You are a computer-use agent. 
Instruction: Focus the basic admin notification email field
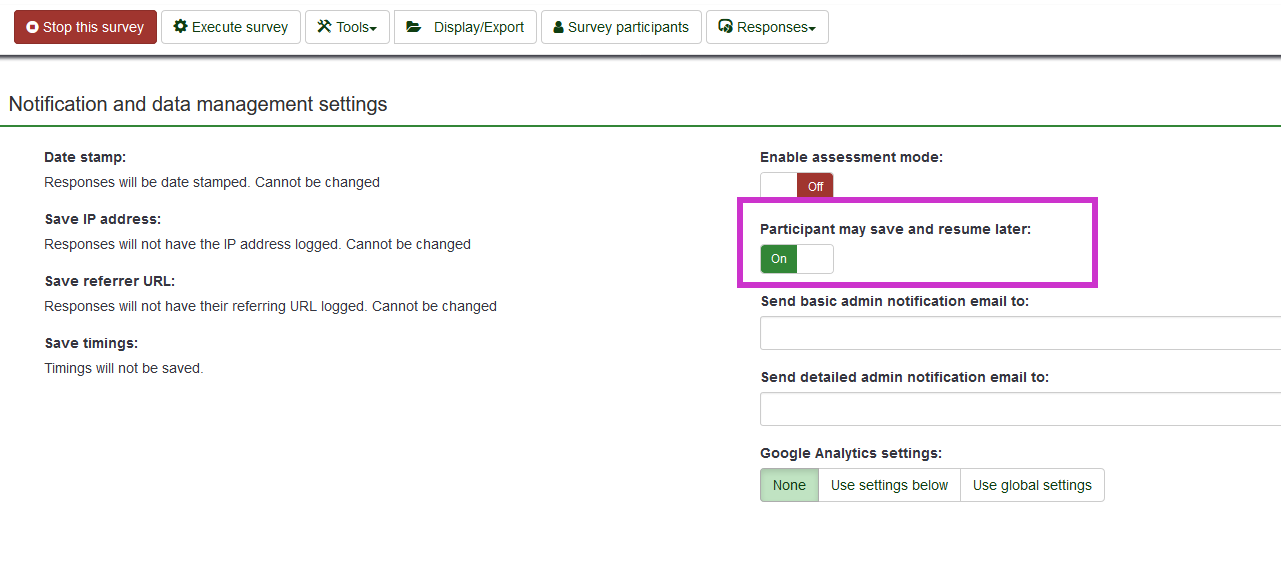[1020, 333]
